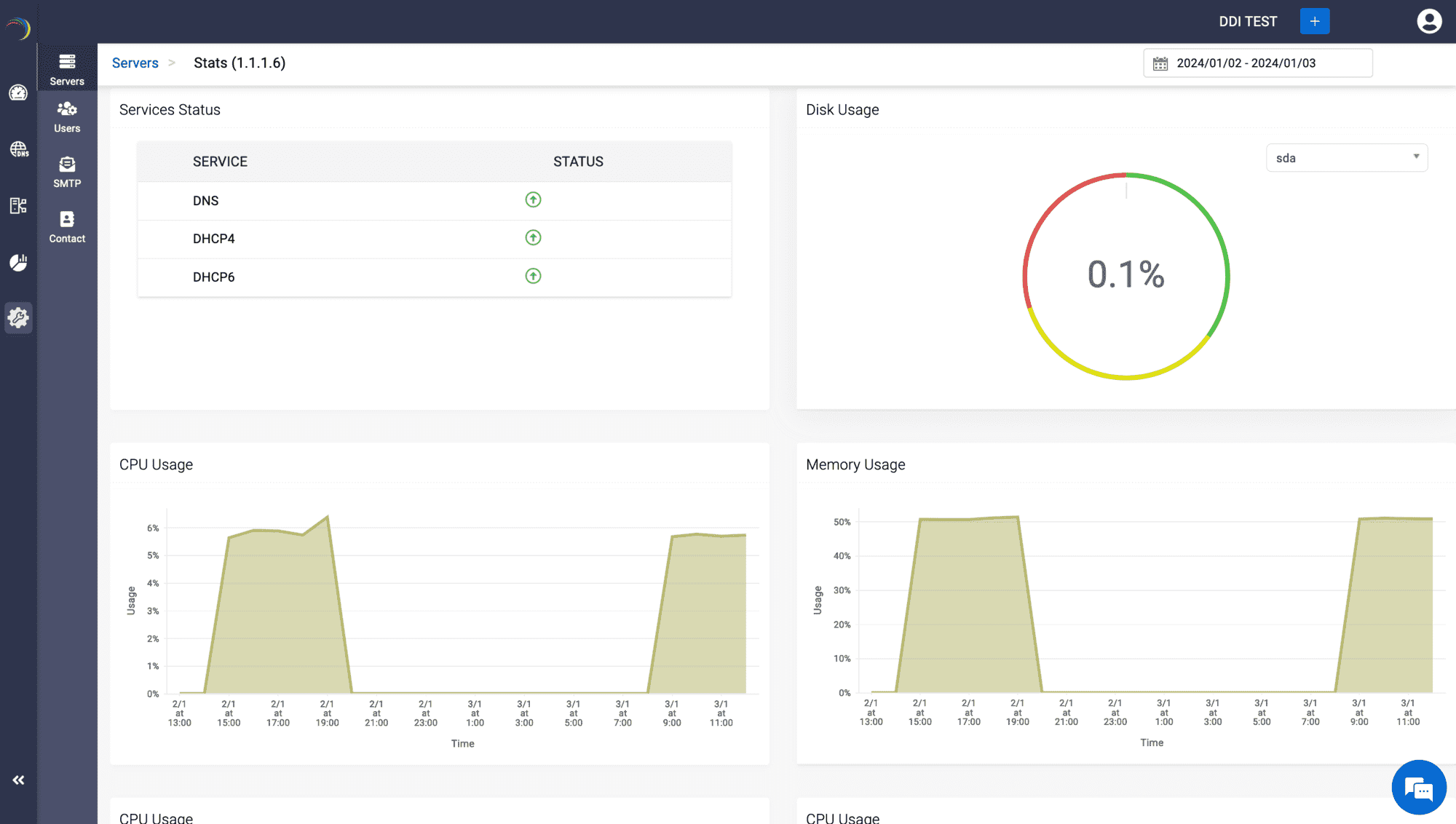Open the user account avatar
This screenshot has width=1456, height=824.
click(1429, 21)
